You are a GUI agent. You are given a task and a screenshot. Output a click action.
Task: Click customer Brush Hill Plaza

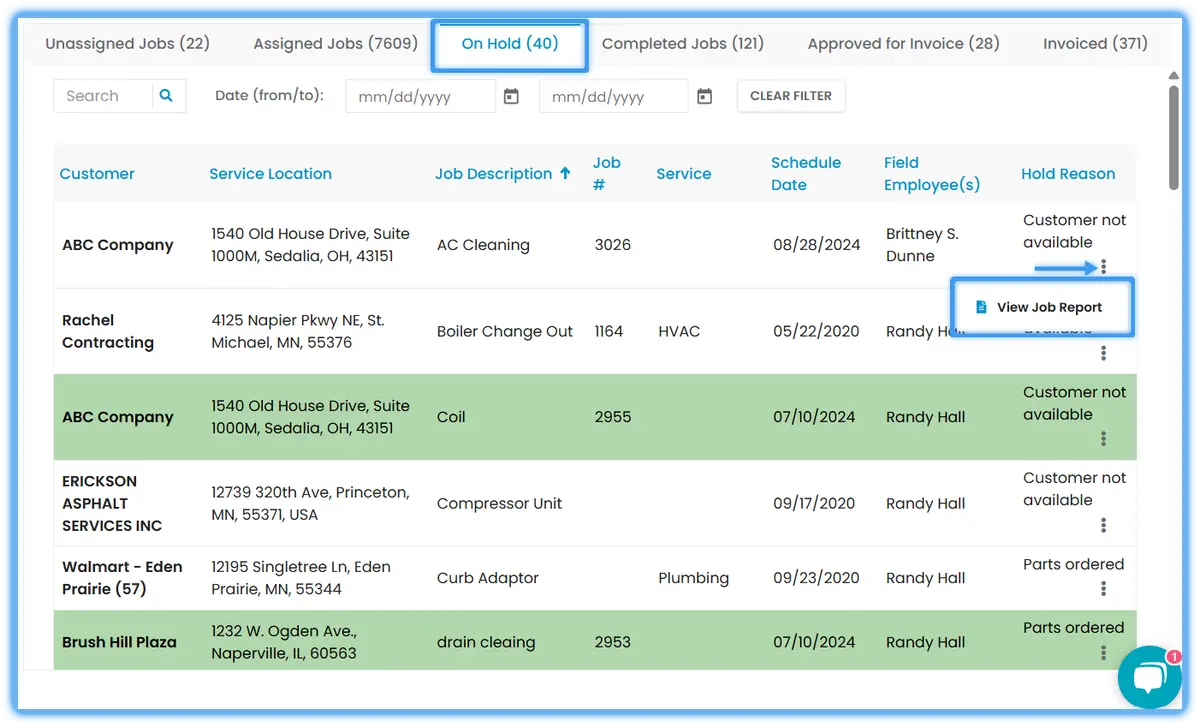119,642
